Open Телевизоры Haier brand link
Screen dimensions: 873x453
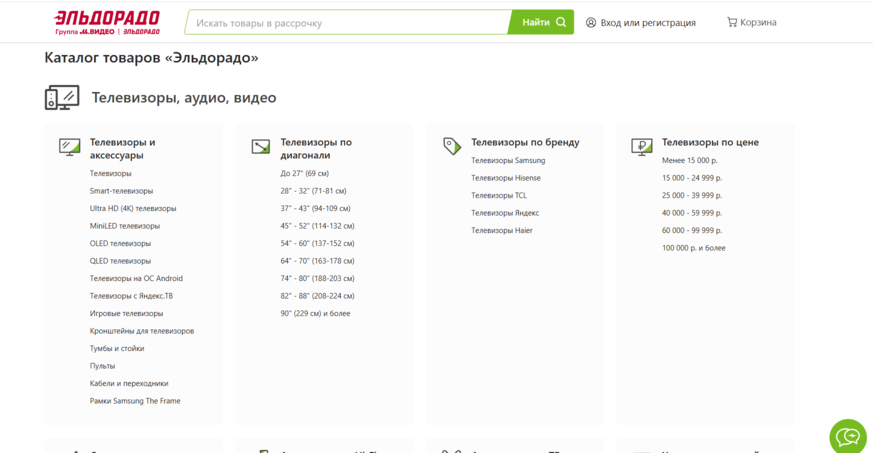coord(502,230)
